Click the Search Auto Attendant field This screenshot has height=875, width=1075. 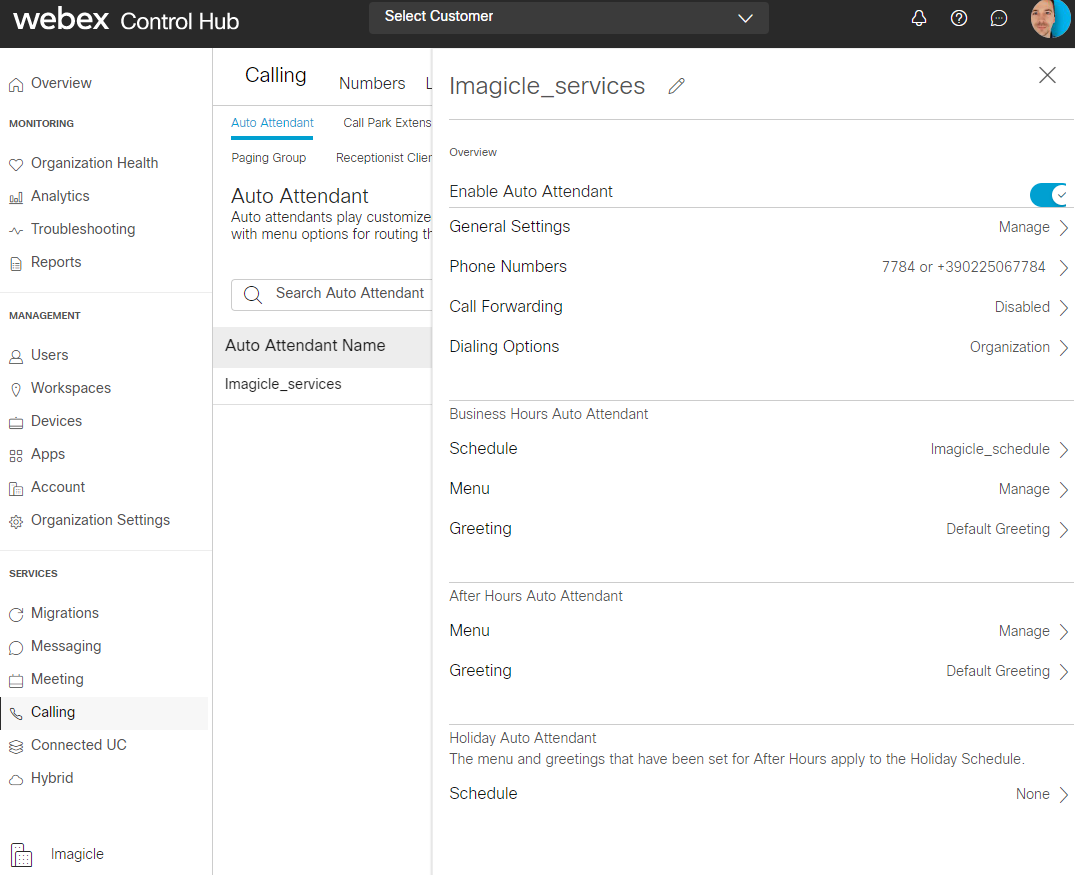pyautogui.click(x=340, y=293)
